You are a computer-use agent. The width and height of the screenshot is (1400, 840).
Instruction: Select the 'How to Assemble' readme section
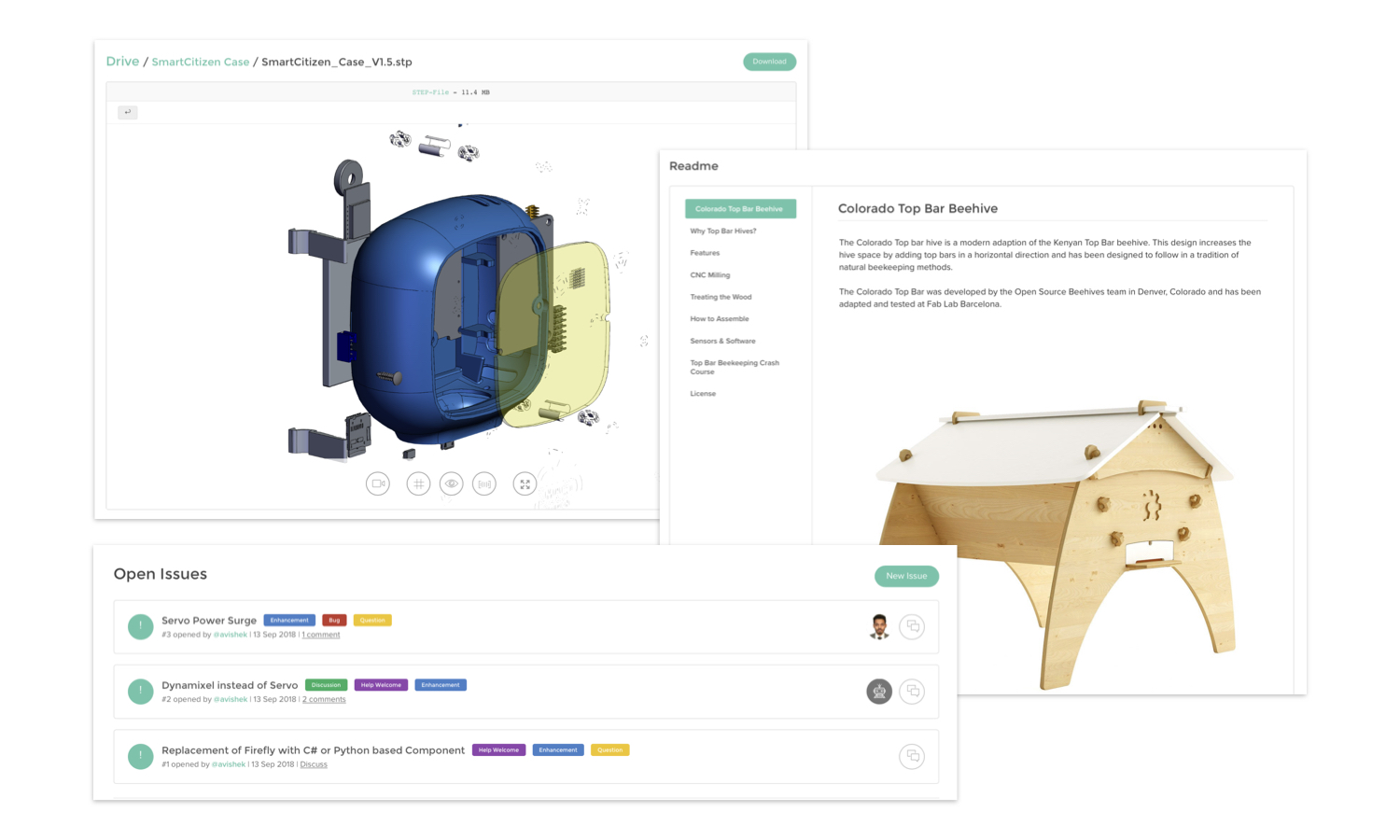pos(720,319)
